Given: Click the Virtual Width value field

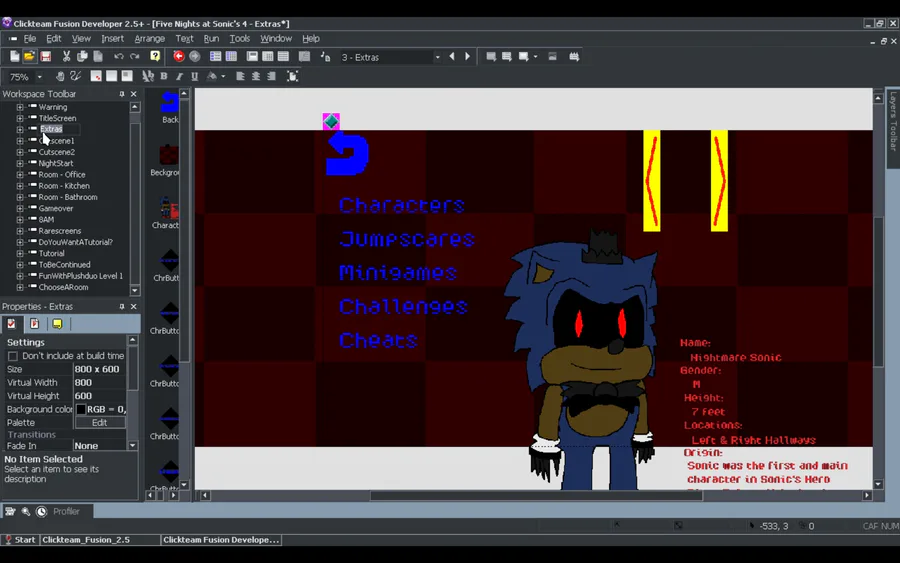Looking at the screenshot, I should click(100, 382).
